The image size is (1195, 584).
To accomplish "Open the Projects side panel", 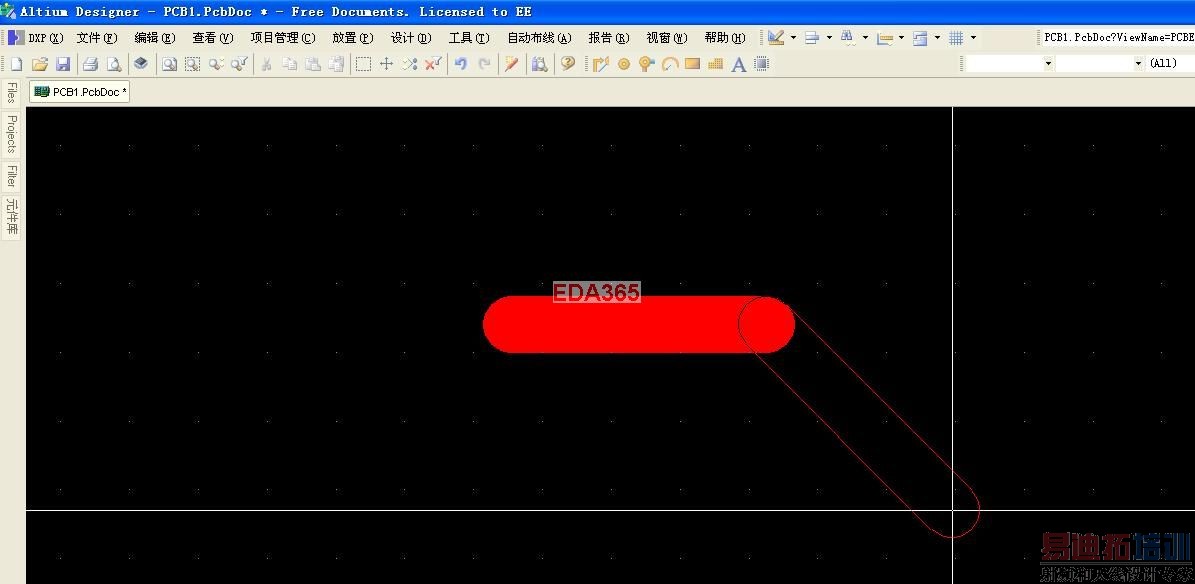I will point(11,133).
